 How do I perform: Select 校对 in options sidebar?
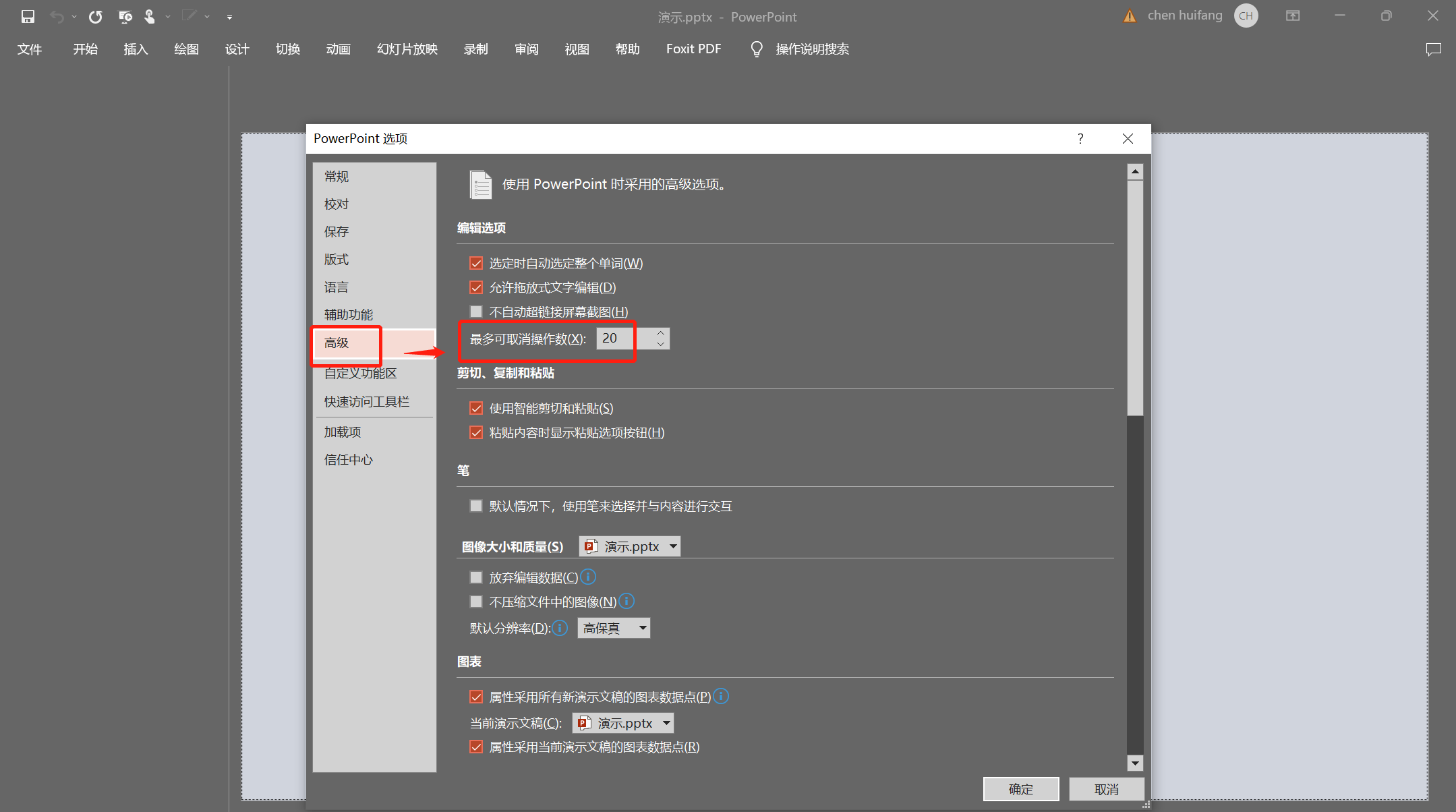(x=374, y=204)
